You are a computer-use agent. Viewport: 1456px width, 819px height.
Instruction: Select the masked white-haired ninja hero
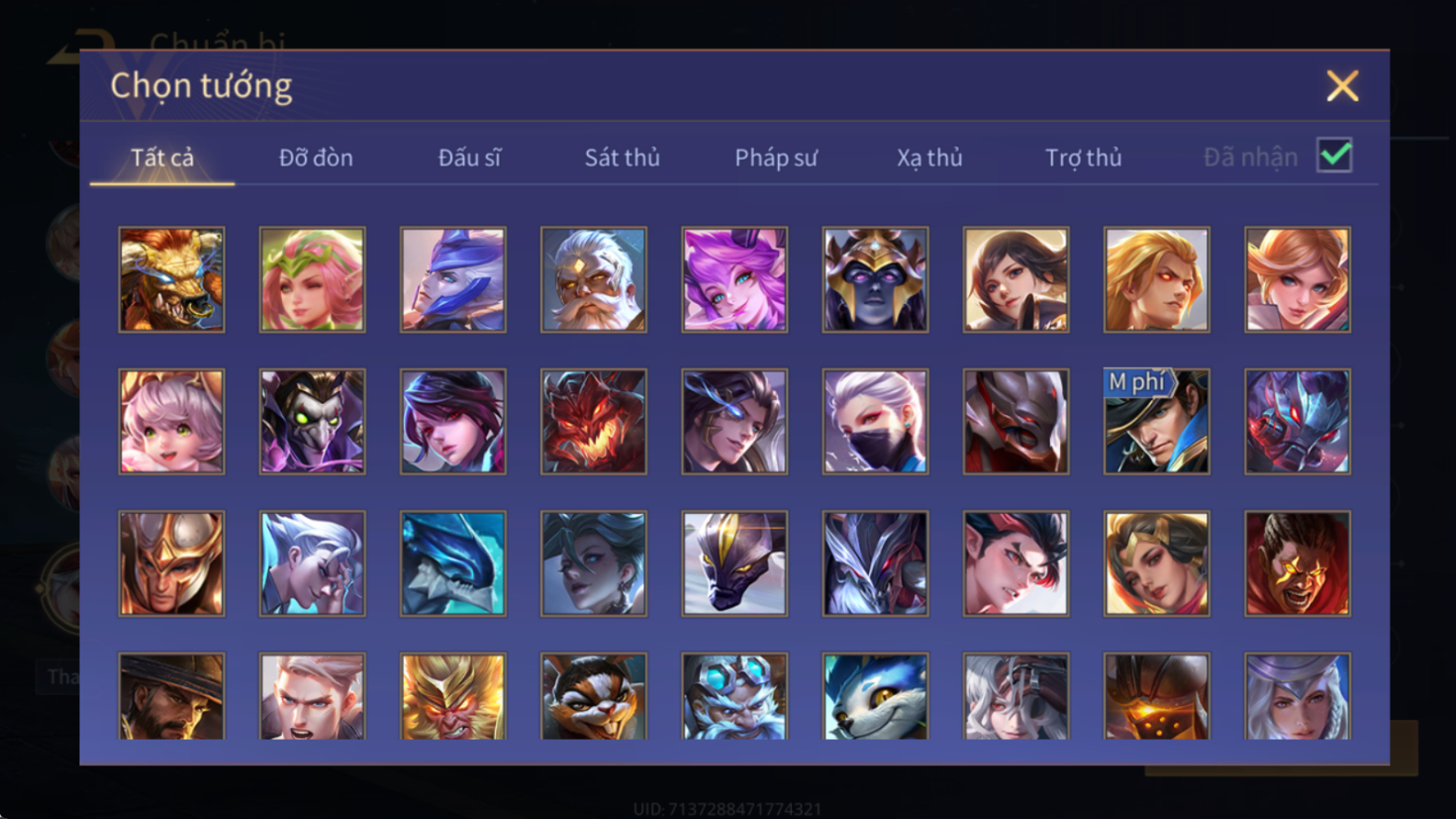[x=875, y=421]
